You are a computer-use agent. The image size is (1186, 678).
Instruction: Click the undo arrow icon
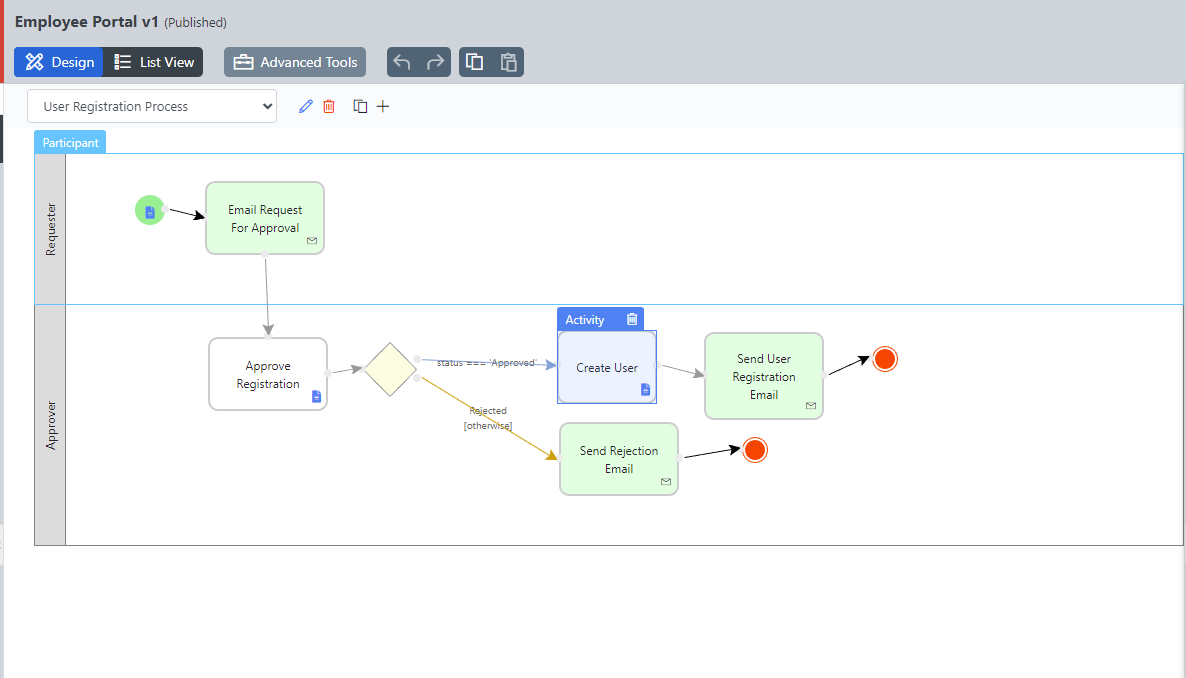[403, 62]
